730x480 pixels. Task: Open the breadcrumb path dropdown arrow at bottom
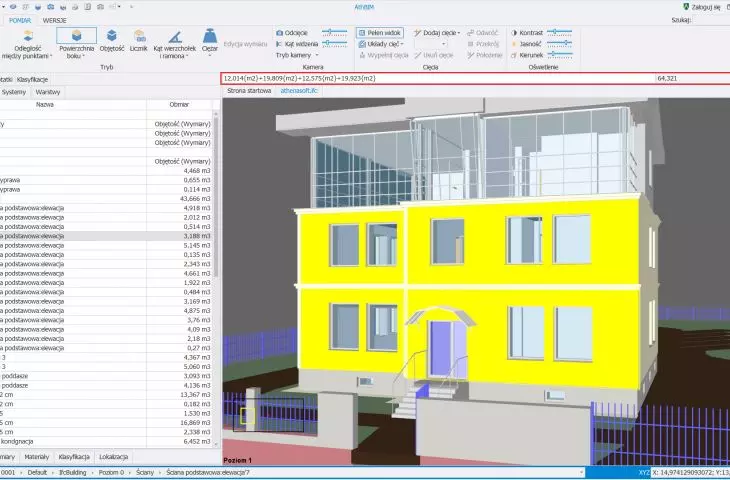(581, 473)
